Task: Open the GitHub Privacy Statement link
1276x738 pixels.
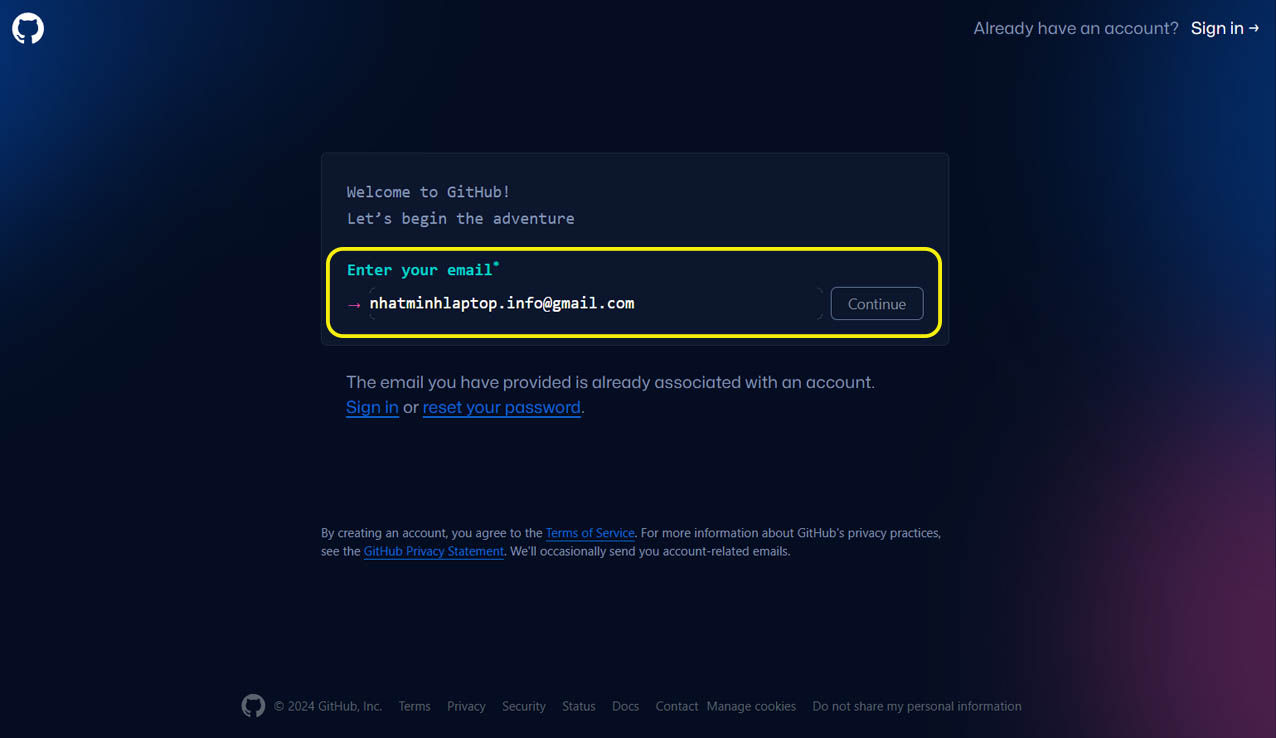Action: [434, 551]
